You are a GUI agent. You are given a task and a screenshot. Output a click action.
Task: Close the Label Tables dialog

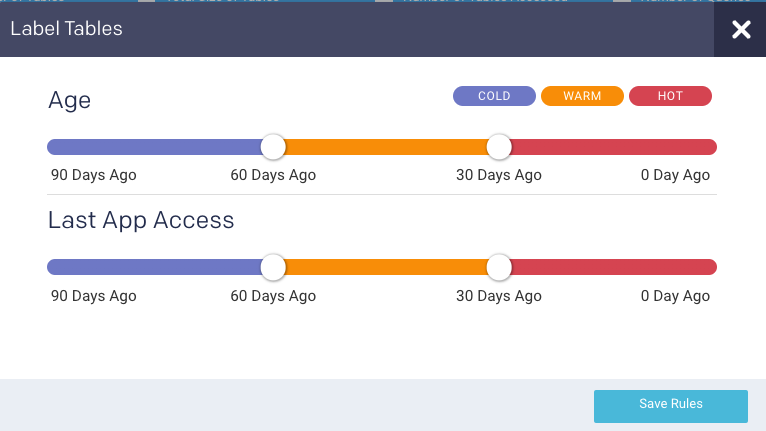coord(740,30)
